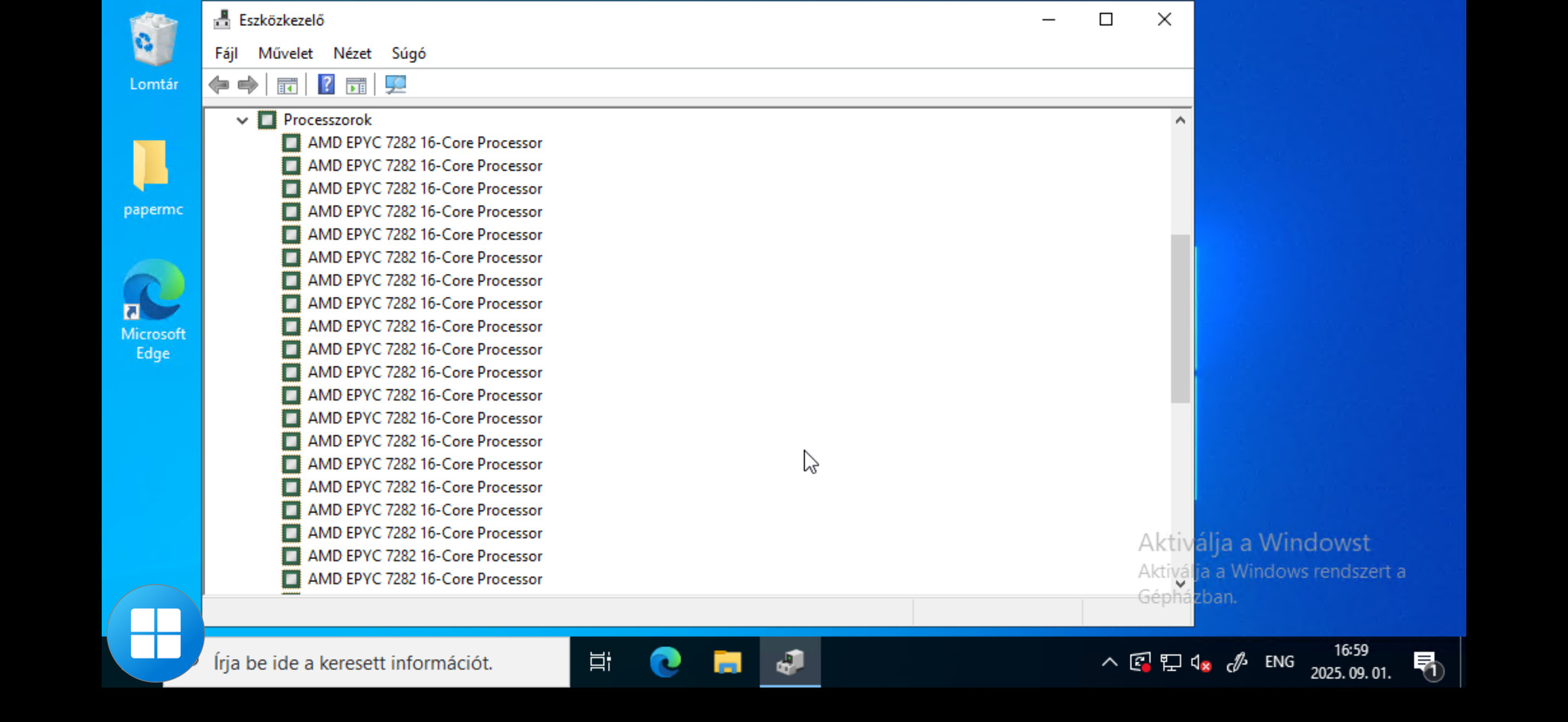Screen dimensions: 1568x722
Task: Select the Microsoft Edge desktop shortcut
Action: (153, 310)
